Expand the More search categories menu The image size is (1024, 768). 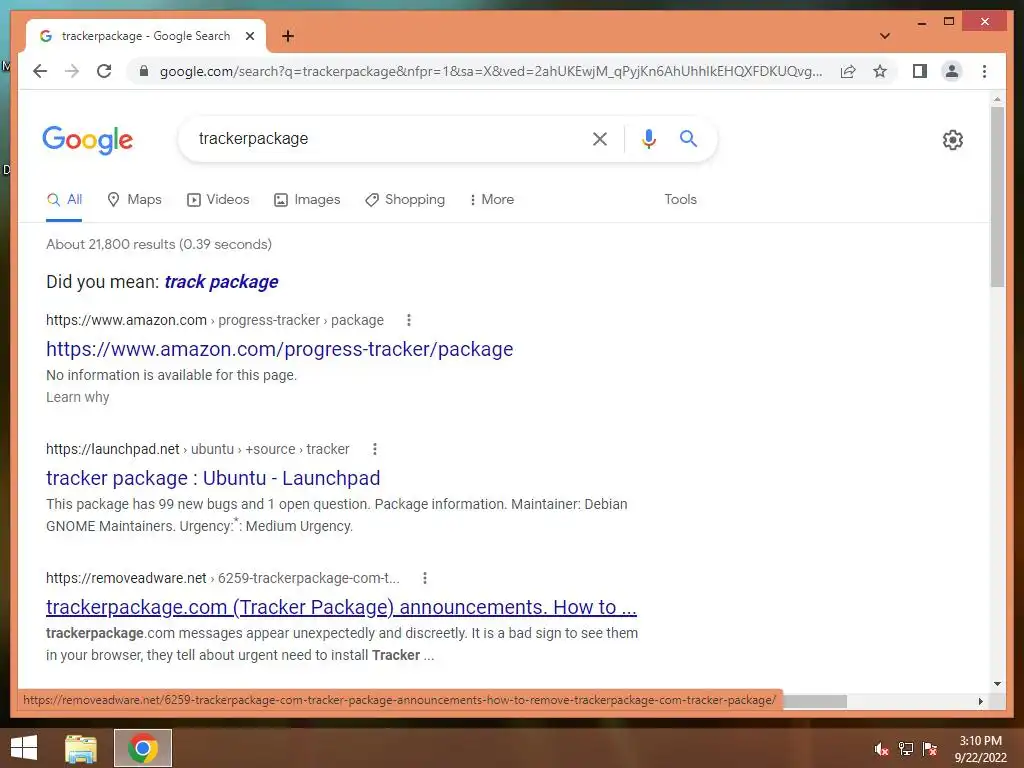point(492,200)
